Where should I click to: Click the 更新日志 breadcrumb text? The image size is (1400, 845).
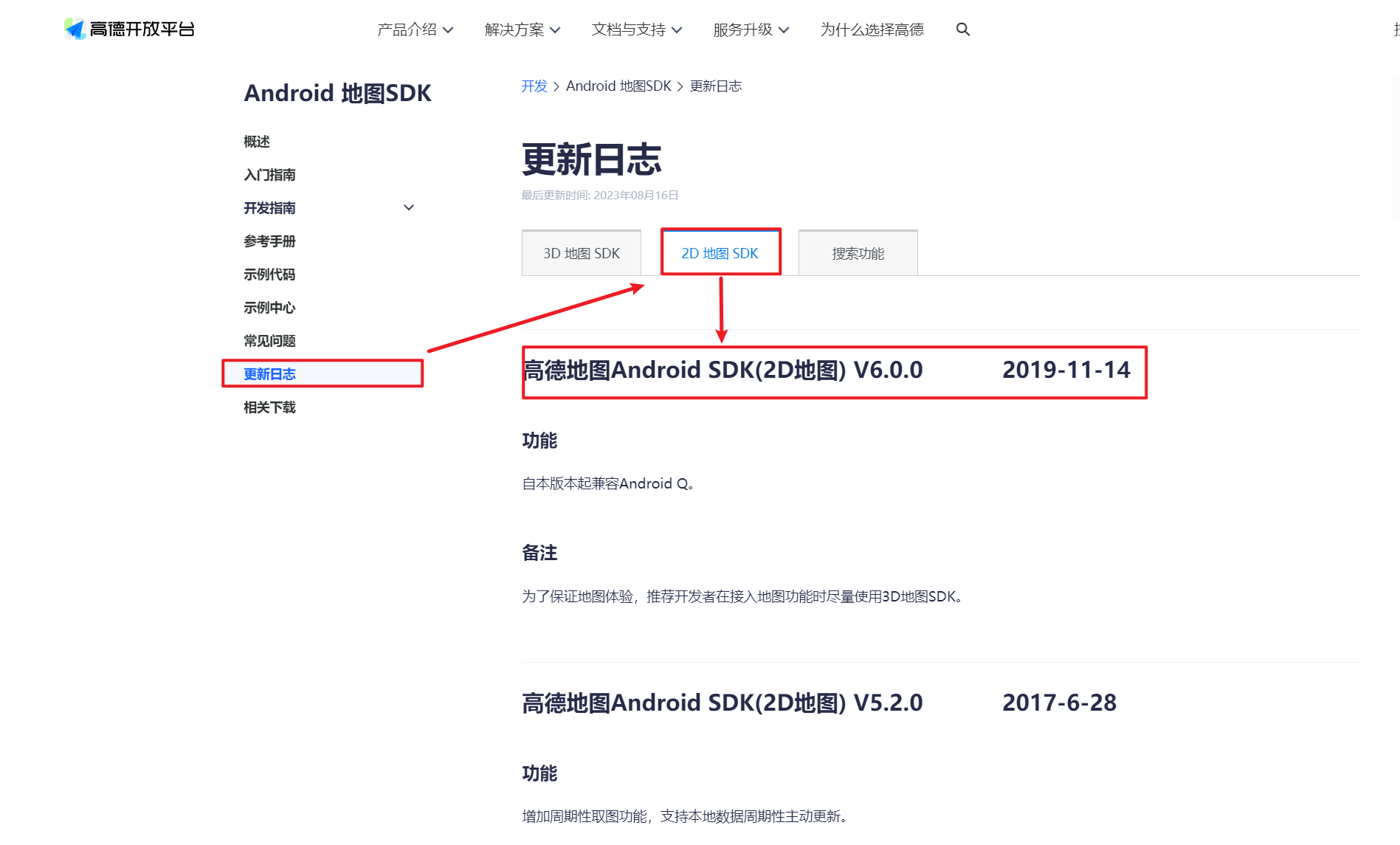click(716, 86)
